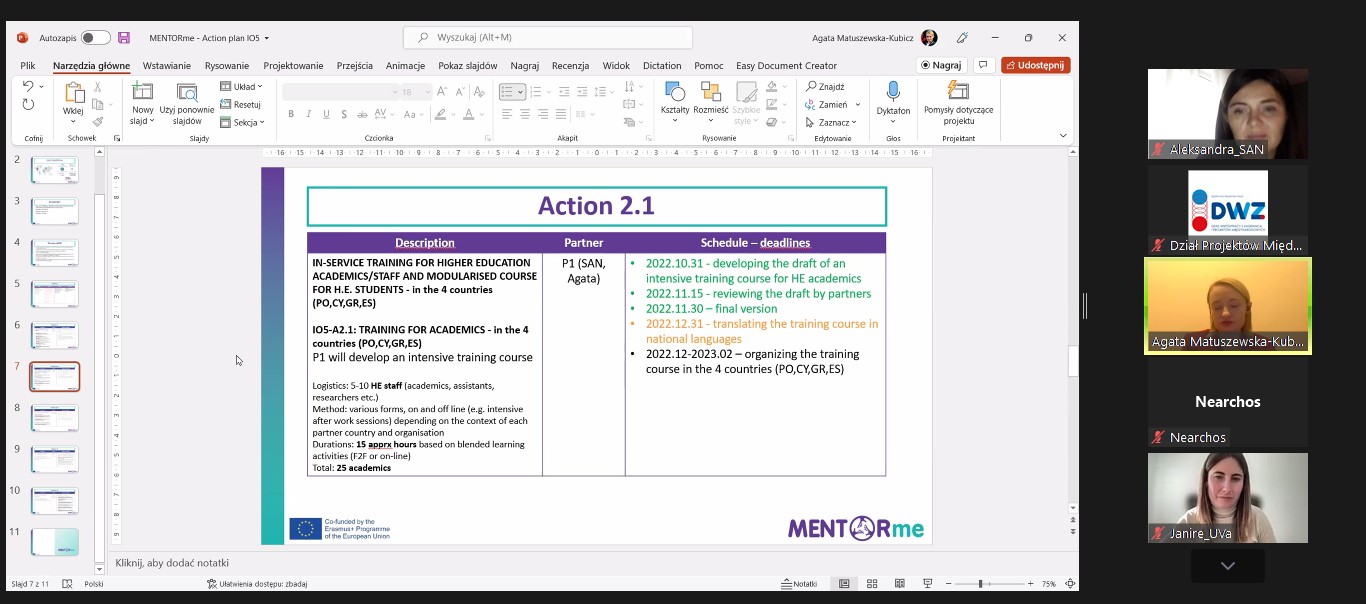Start slideshow from the status bar icon
Screen dimensions: 1366x604
[927, 584]
